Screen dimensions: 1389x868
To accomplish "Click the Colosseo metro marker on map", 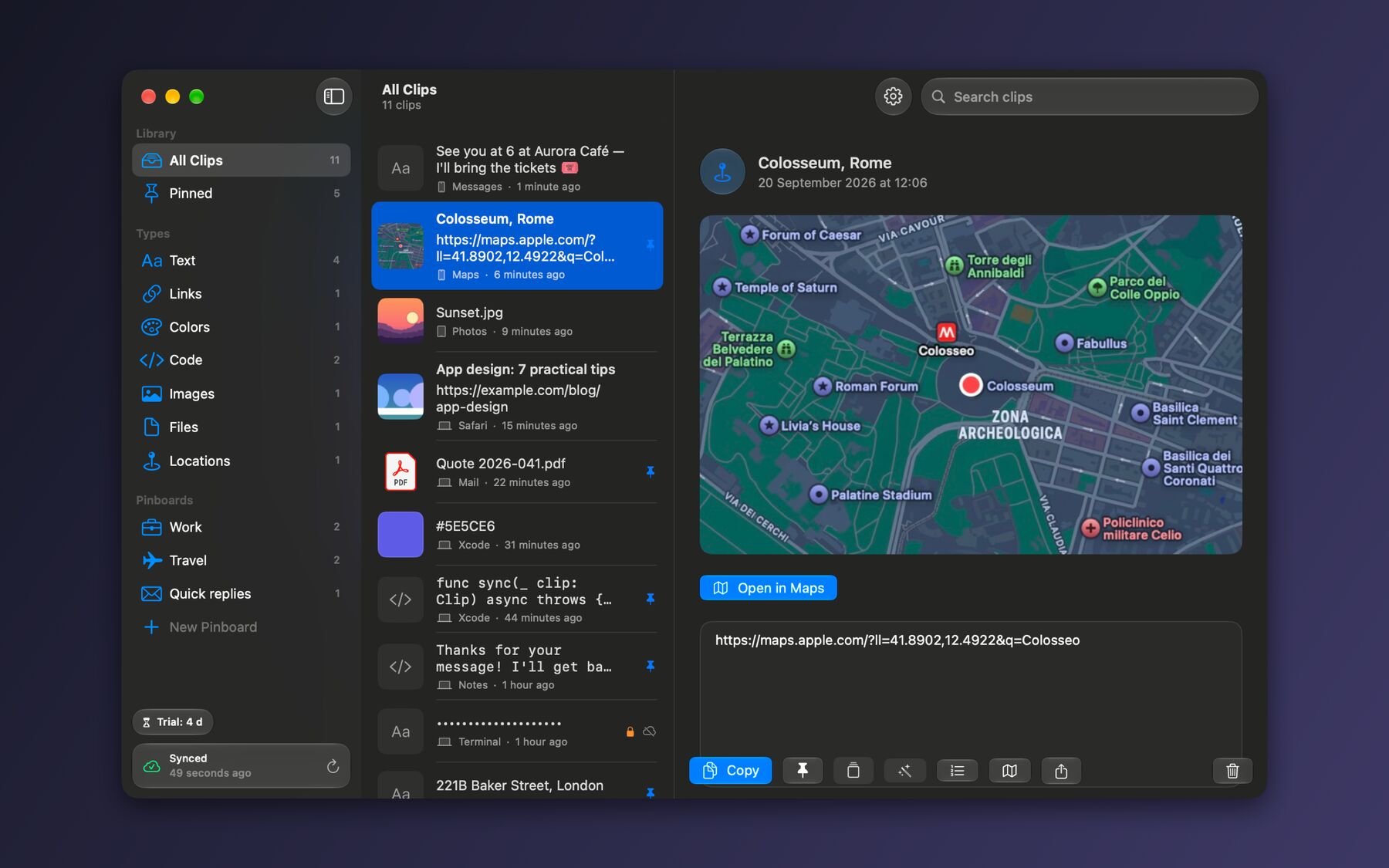I will [946, 333].
